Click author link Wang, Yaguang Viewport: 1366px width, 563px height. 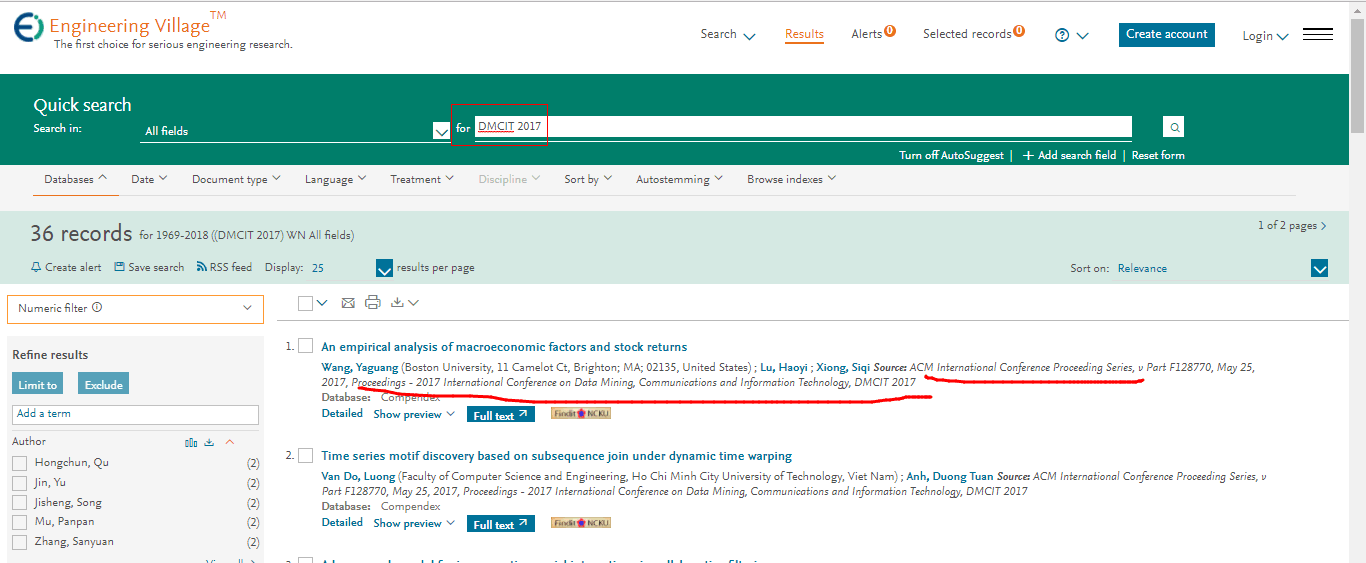[359, 367]
